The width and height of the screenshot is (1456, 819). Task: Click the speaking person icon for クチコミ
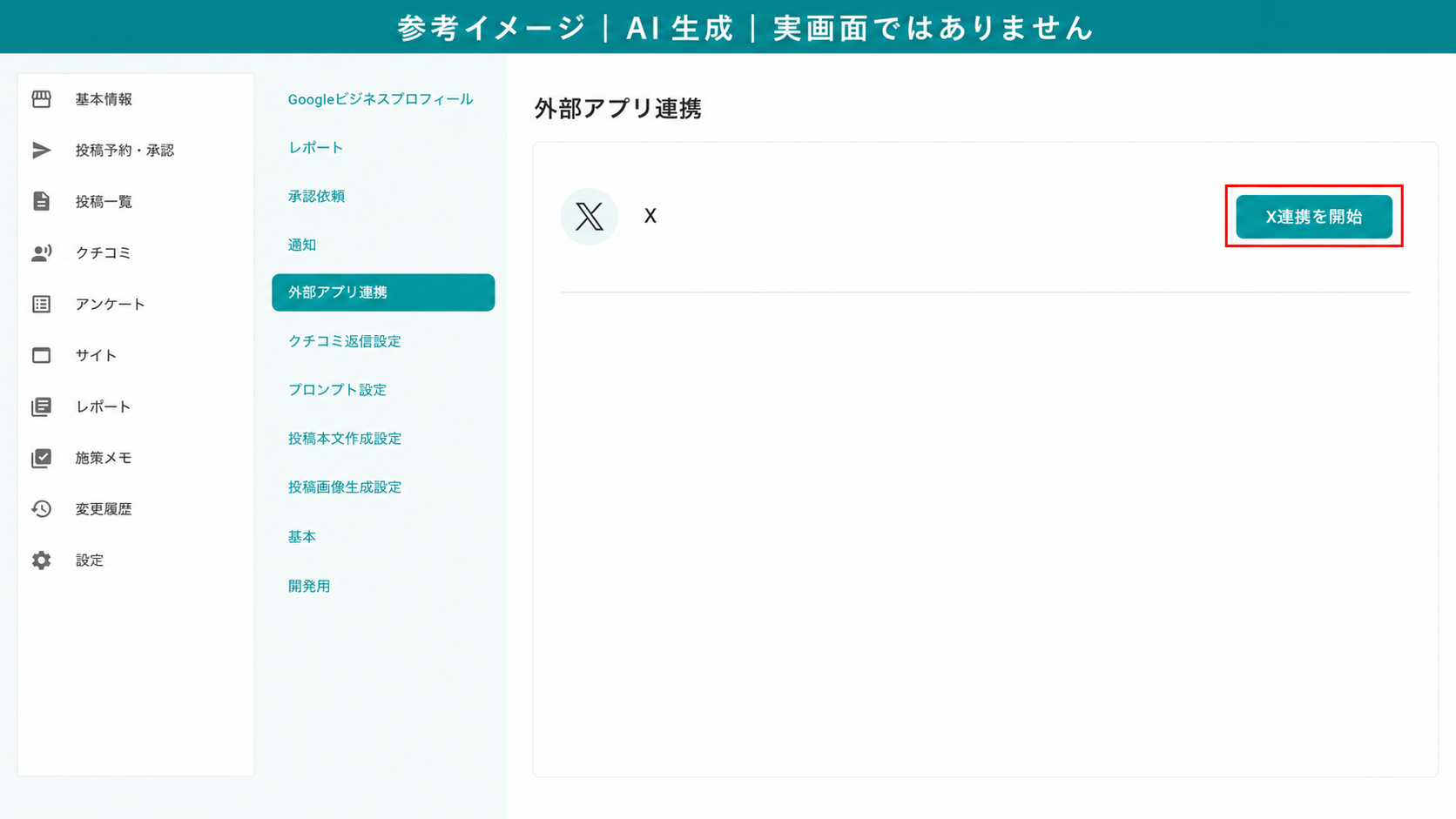[x=41, y=252]
